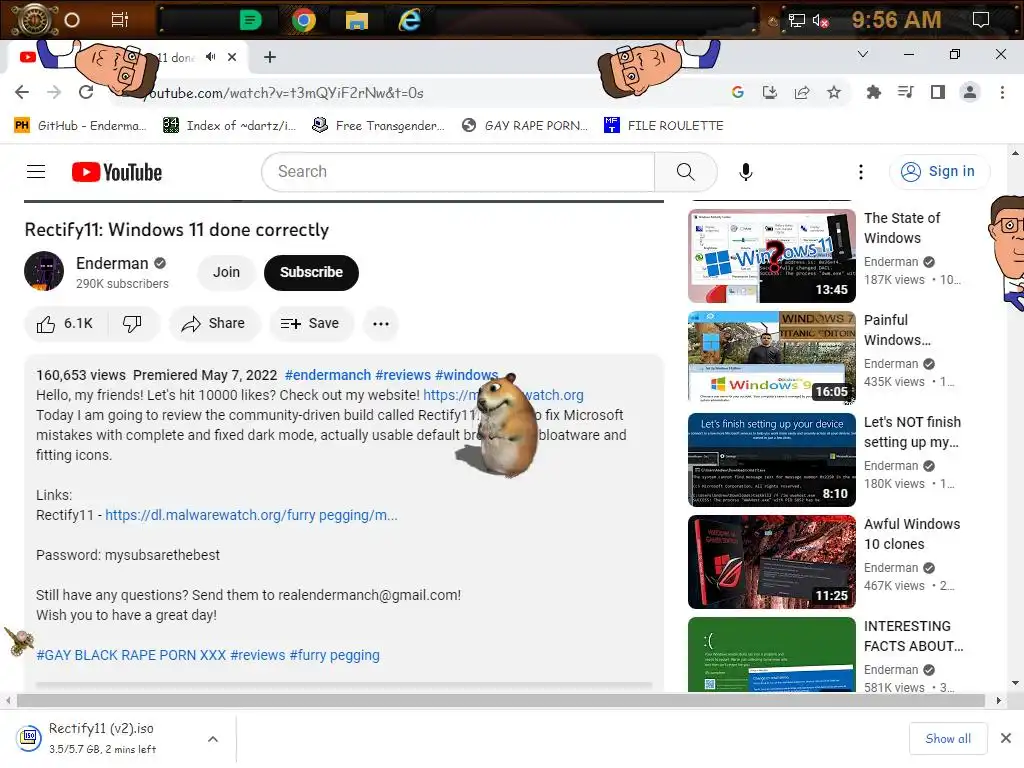1024x768 pixels.
Task: Open Chrome extensions puzzle icon
Action: [873, 92]
